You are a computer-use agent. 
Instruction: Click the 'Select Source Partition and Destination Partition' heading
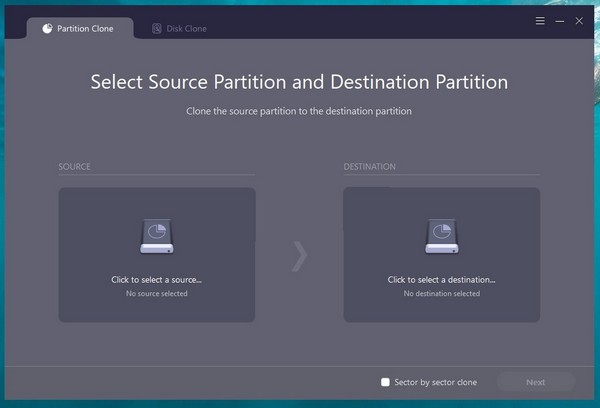[299, 82]
